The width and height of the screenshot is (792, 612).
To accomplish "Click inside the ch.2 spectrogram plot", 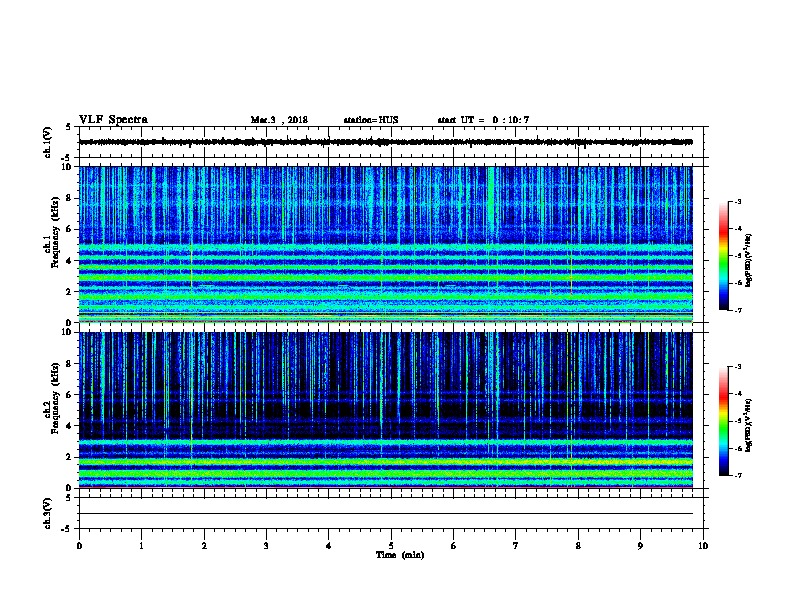I will point(386,410).
